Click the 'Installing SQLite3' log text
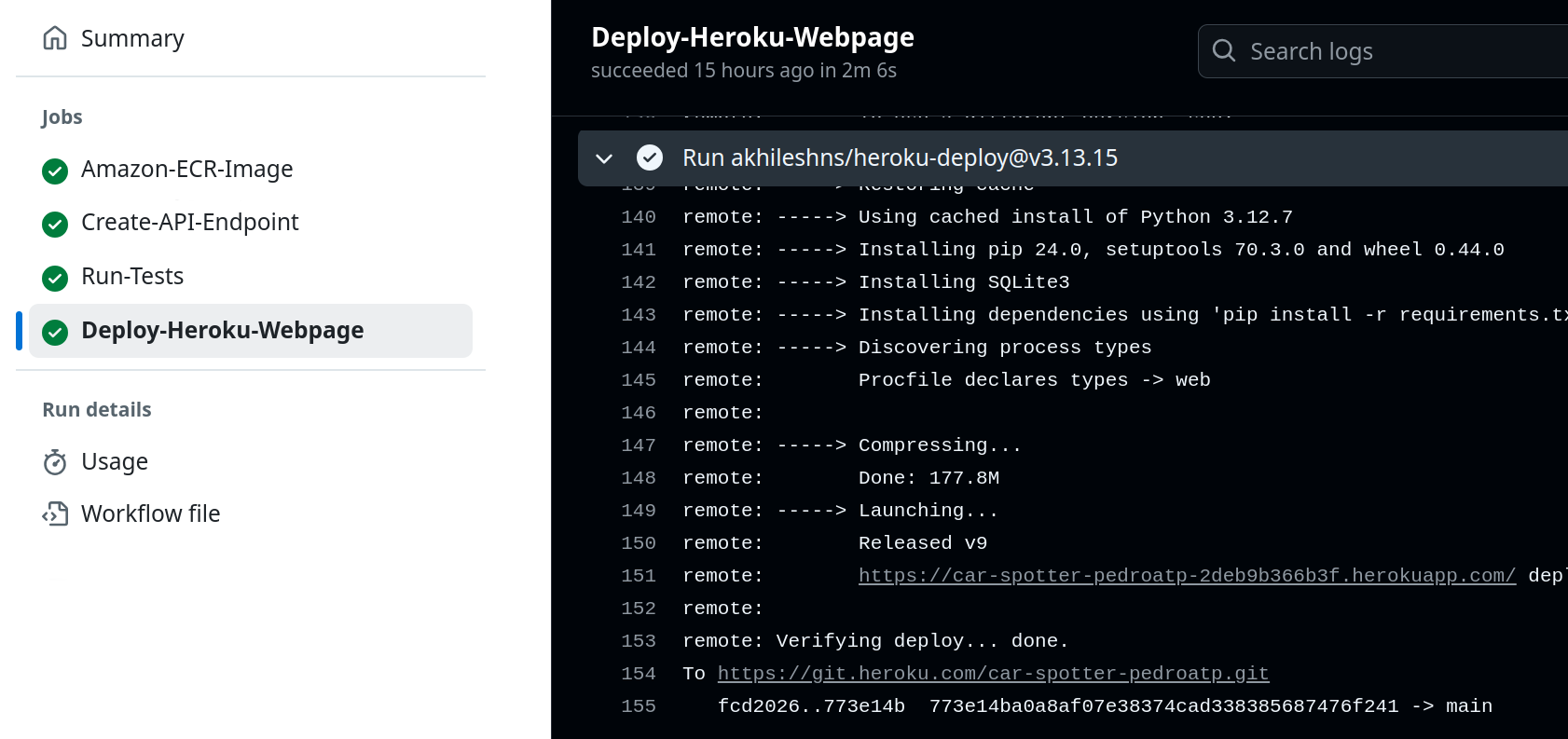Image resolution: width=1568 pixels, height=739 pixels. pyautogui.click(x=964, y=282)
